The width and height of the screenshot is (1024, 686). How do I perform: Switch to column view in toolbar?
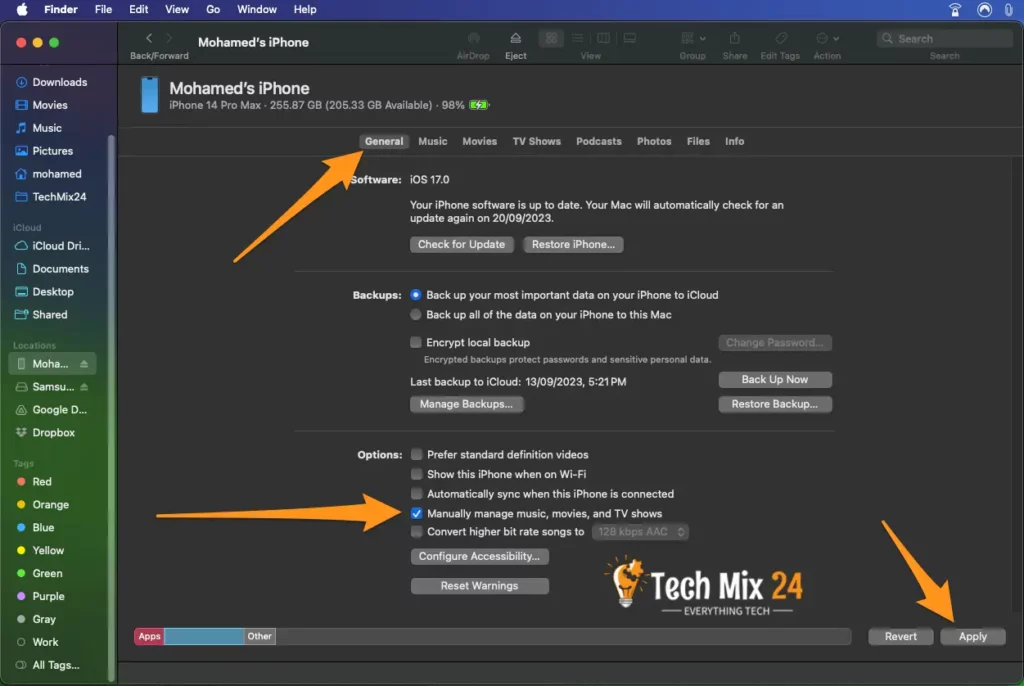tap(603, 39)
